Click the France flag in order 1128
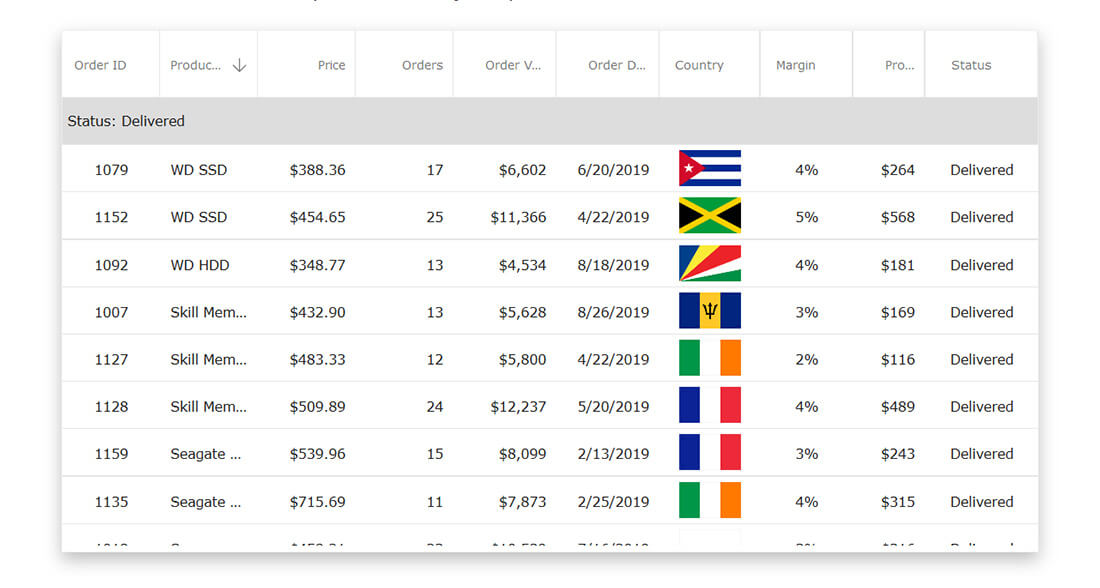The width and height of the screenshot is (1100, 588). pyautogui.click(x=709, y=405)
